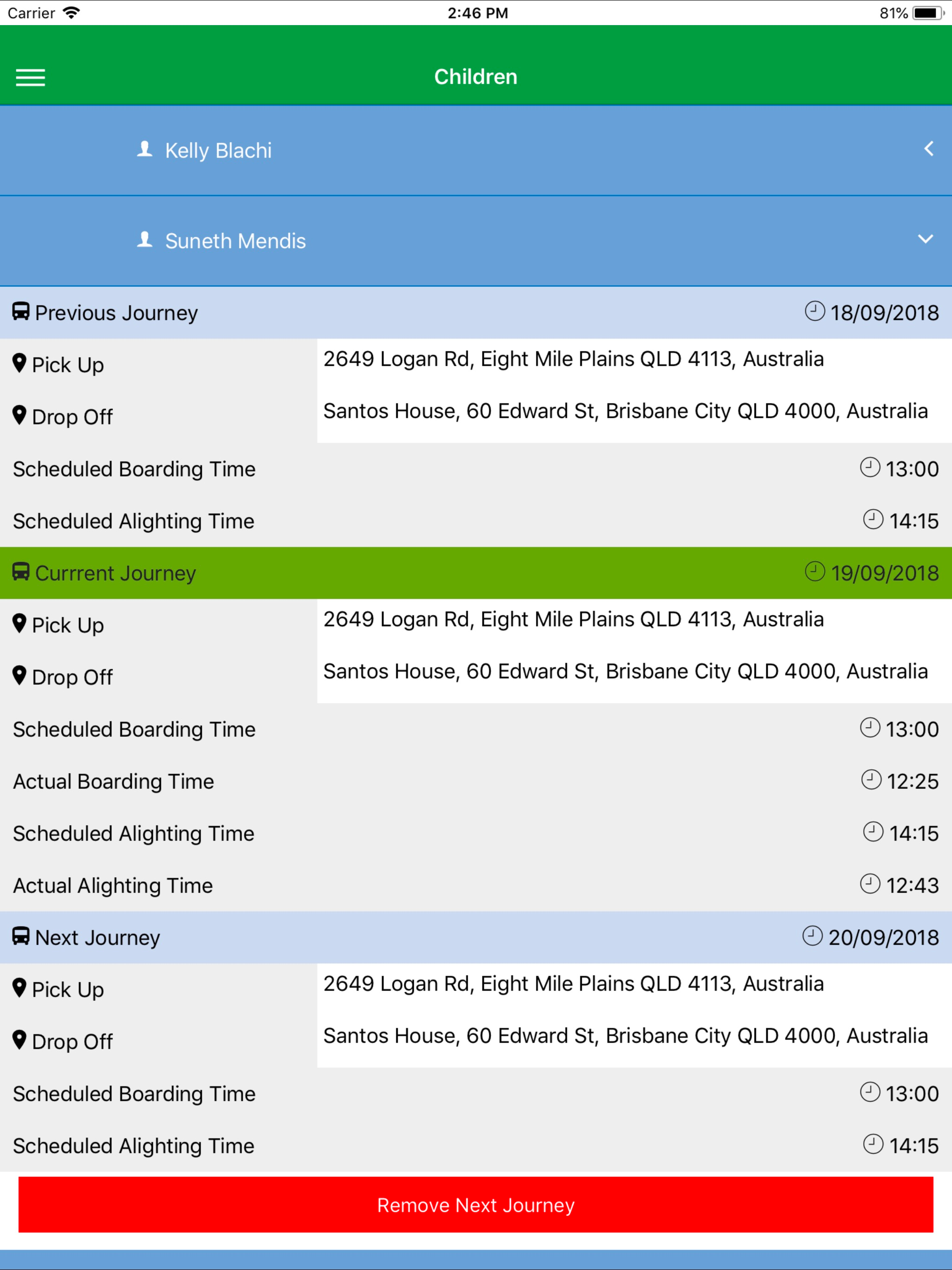Tap the Previous Journey pick up address
Viewport: 952px width, 1270px height.
point(574,359)
